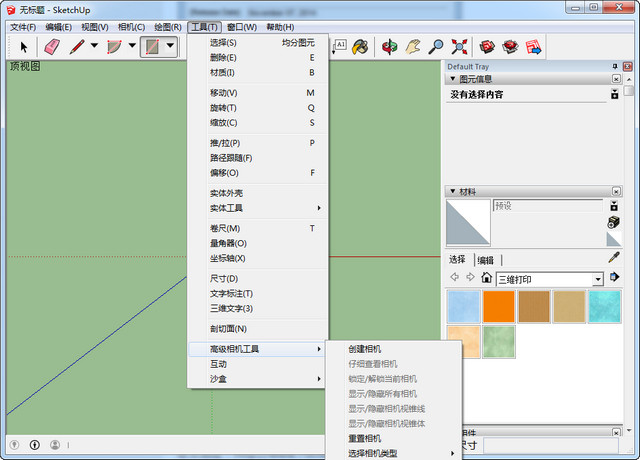Choose the Pencil line tool
Viewport: 640px width, 460px height.
point(76,45)
